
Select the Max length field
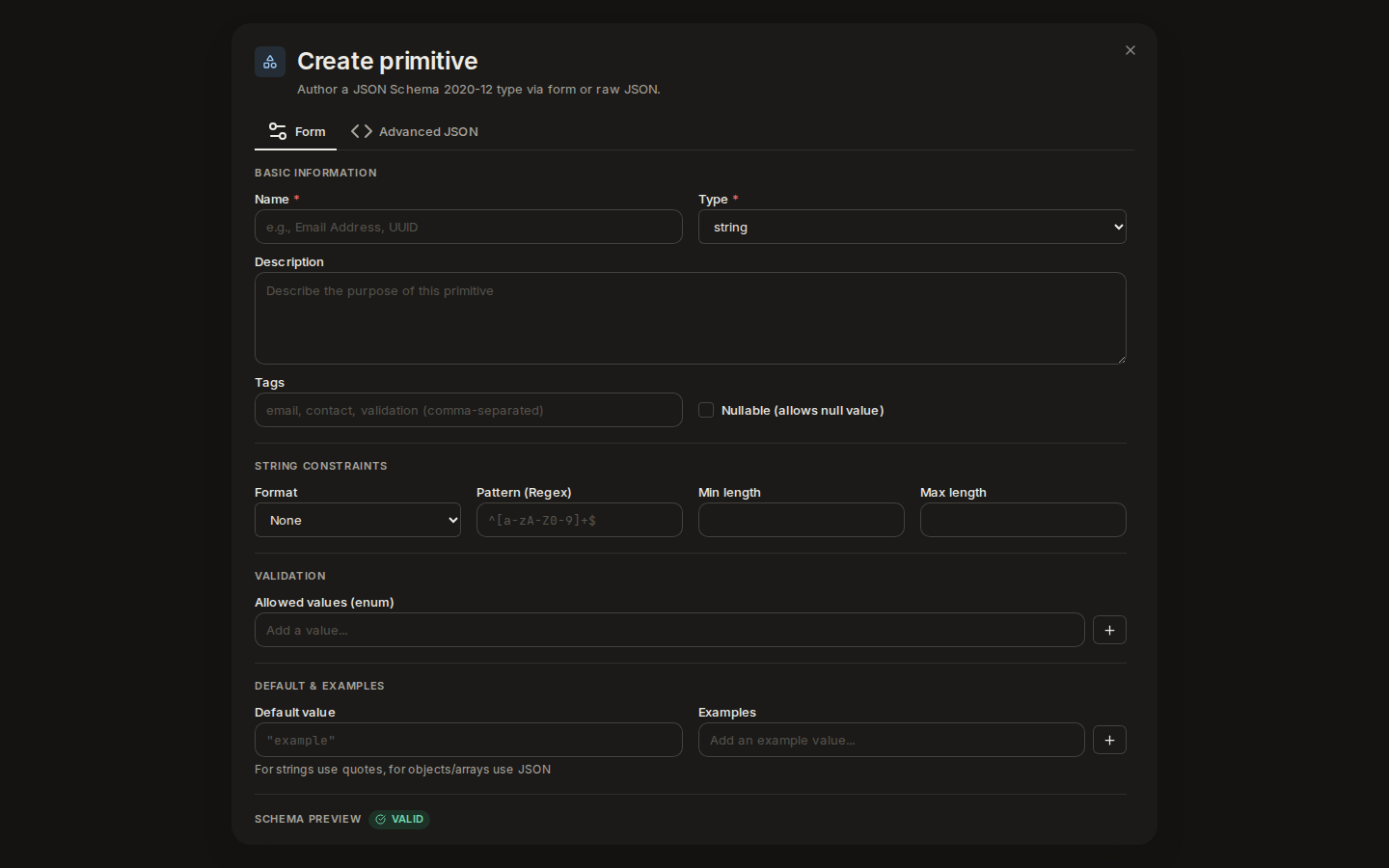coord(1023,520)
